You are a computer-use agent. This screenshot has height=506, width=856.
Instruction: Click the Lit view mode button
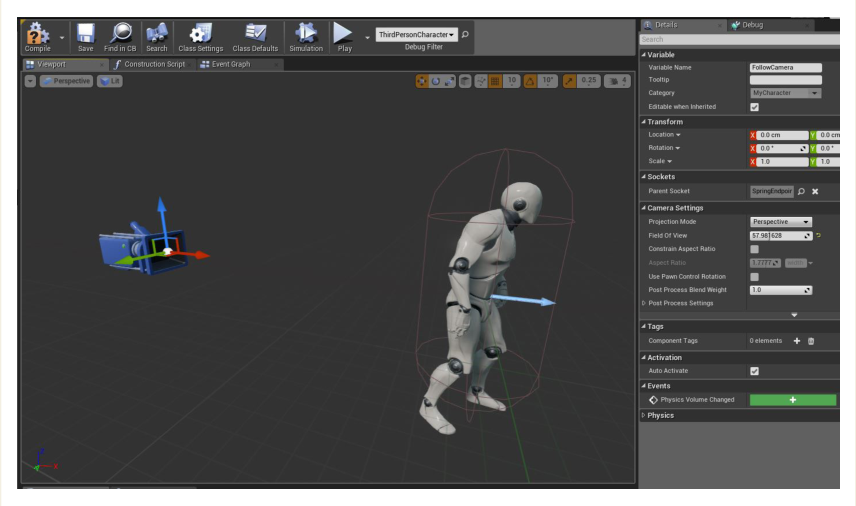pyautogui.click(x=110, y=81)
